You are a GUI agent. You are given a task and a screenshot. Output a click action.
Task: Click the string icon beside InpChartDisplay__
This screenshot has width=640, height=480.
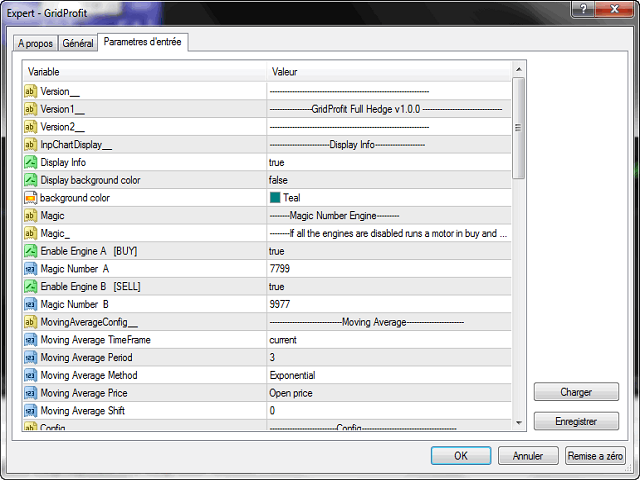[x=31, y=144]
